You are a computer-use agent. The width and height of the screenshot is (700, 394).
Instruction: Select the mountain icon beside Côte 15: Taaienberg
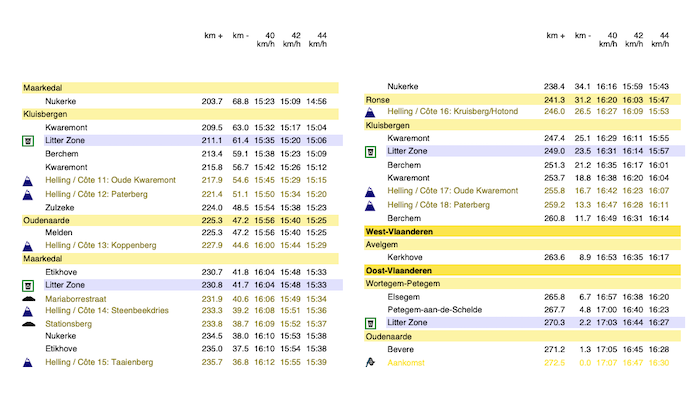point(28,362)
